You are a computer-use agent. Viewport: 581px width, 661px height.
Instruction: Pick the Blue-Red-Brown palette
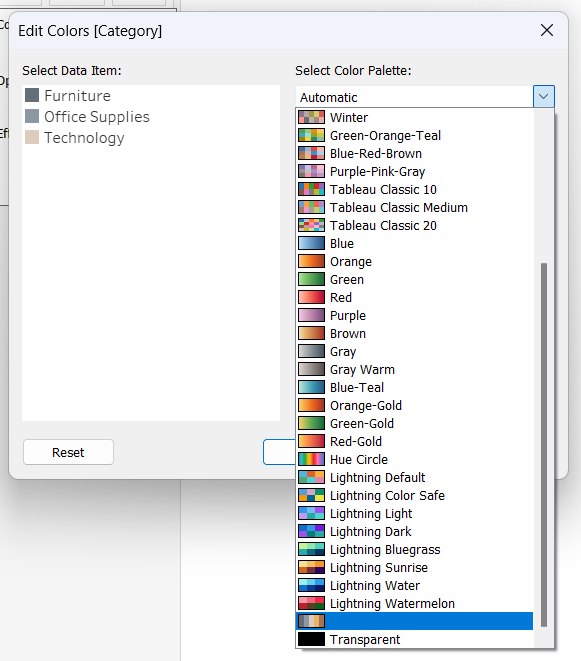pyautogui.click(x=414, y=153)
